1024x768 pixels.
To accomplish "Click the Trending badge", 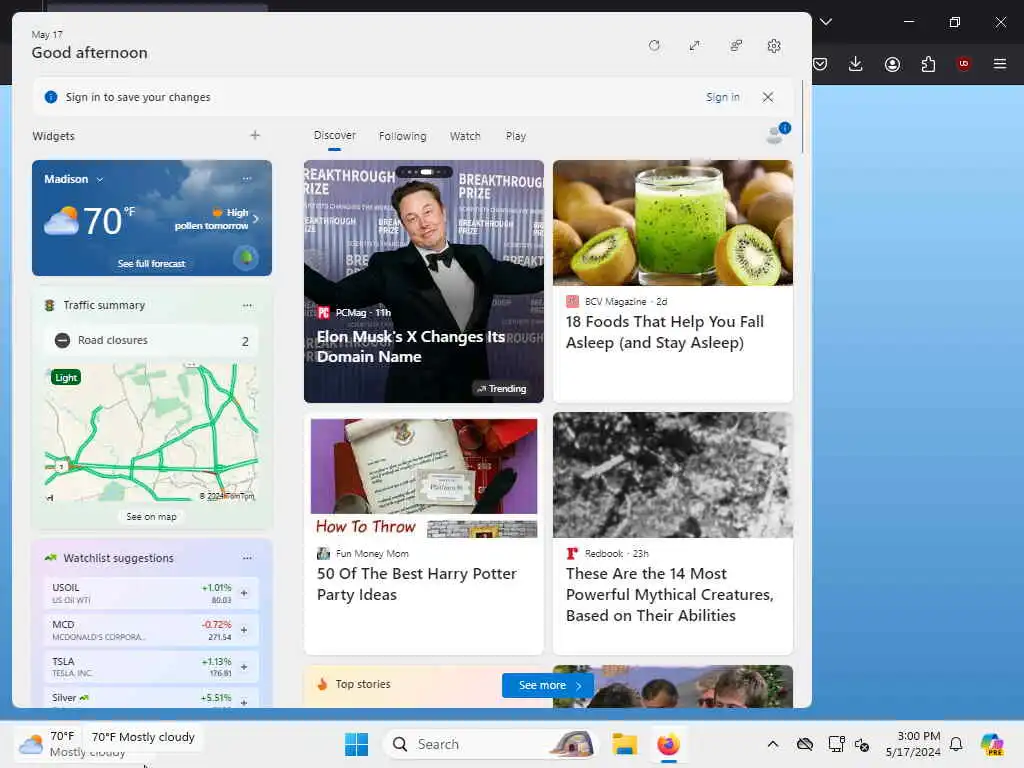I will coord(501,389).
